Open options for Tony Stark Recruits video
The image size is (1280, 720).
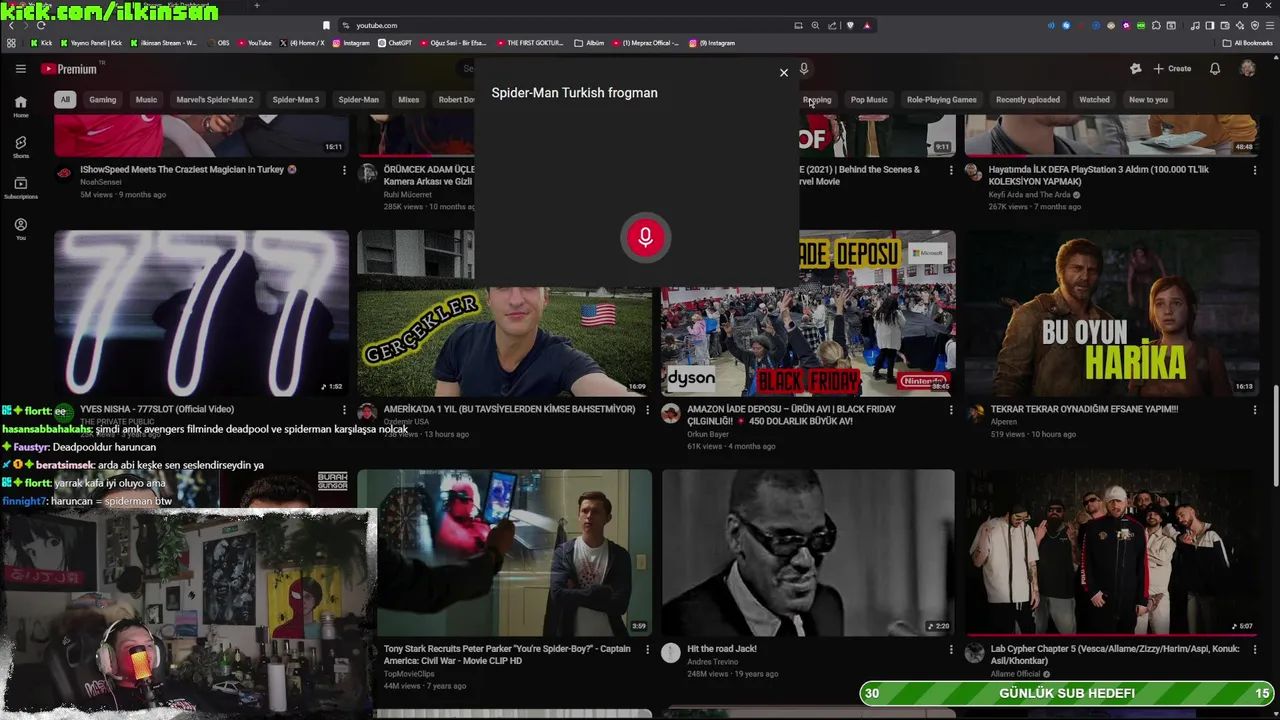point(648,650)
